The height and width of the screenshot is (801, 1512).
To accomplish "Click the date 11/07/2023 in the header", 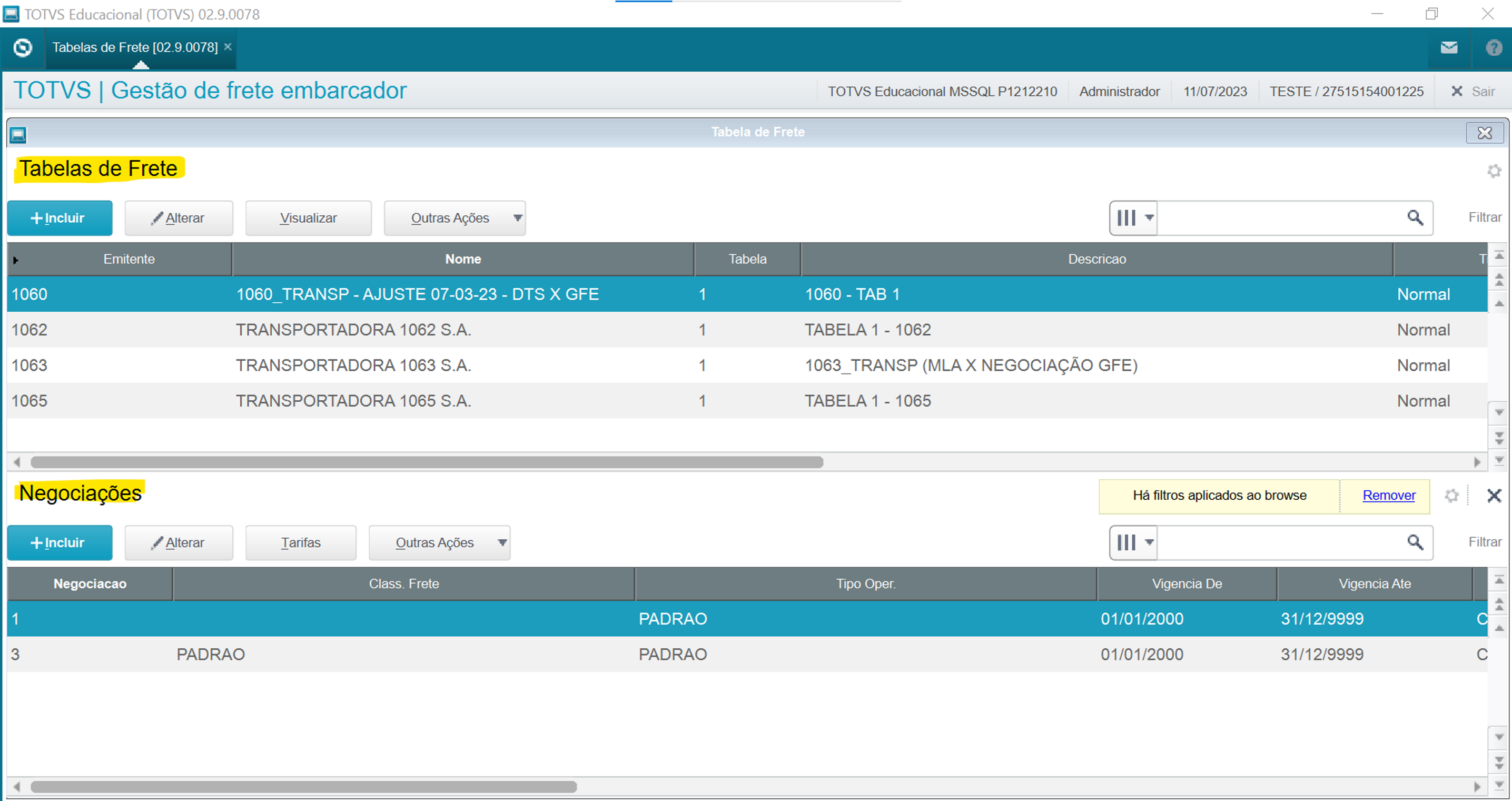I will [1215, 92].
